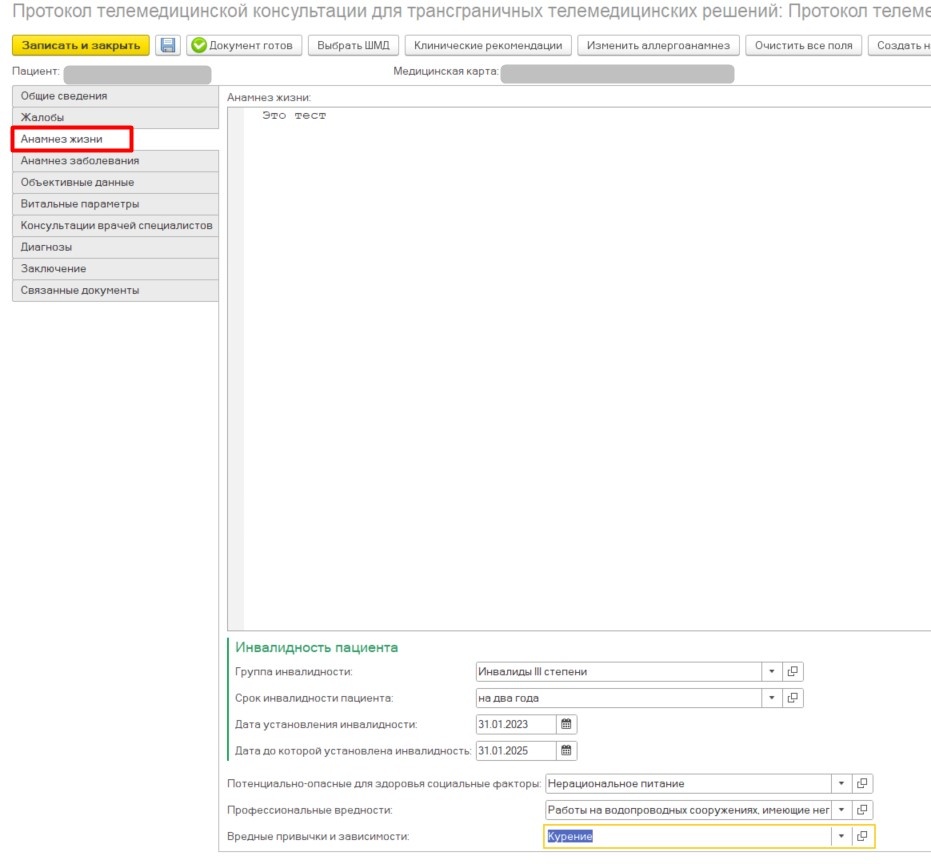Viewport: 931px width, 864px height.
Task: Click open-form icon next to disability group
Action: coord(792,672)
